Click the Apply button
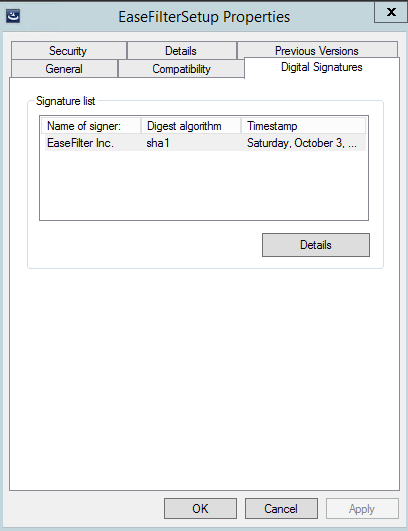 [362, 508]
